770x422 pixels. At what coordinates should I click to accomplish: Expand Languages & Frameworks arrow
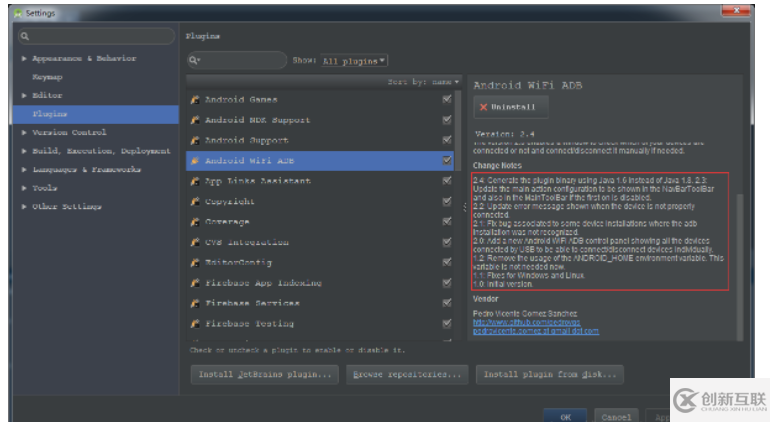(24, 169)
